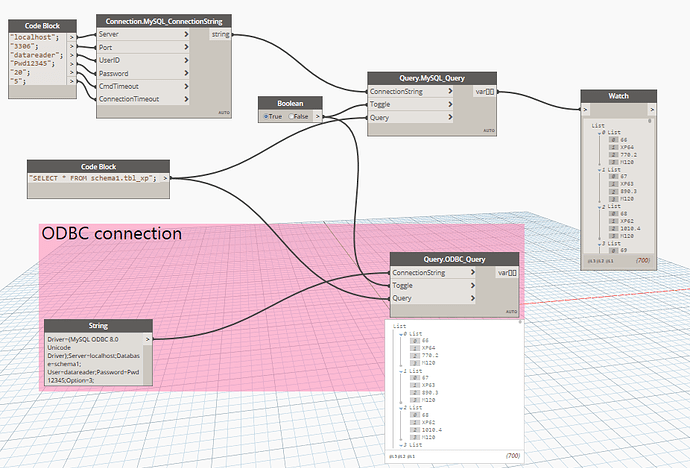Click the String node output port
Viewport: 690px width, 468px height.
pyautogui.click(x=148, y=339)
